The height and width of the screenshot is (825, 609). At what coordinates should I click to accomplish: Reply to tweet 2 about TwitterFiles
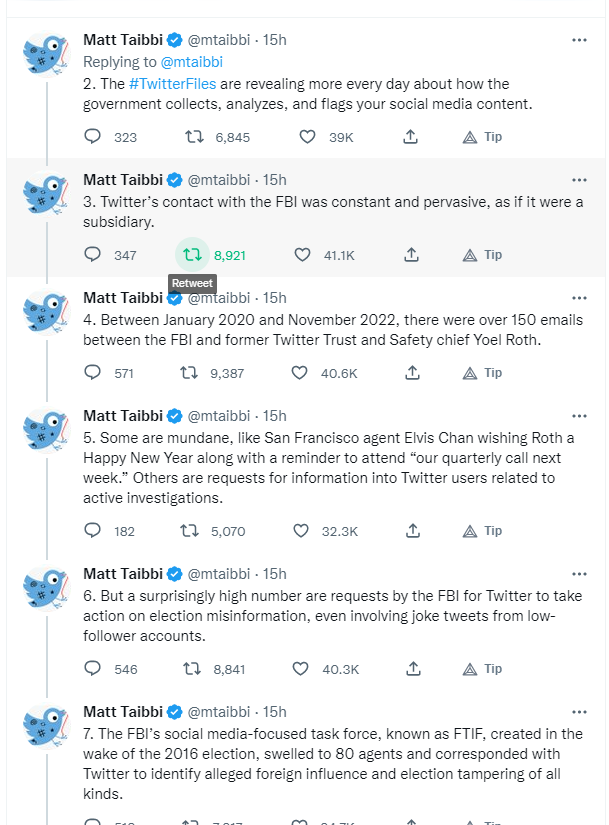coord(93,137)
